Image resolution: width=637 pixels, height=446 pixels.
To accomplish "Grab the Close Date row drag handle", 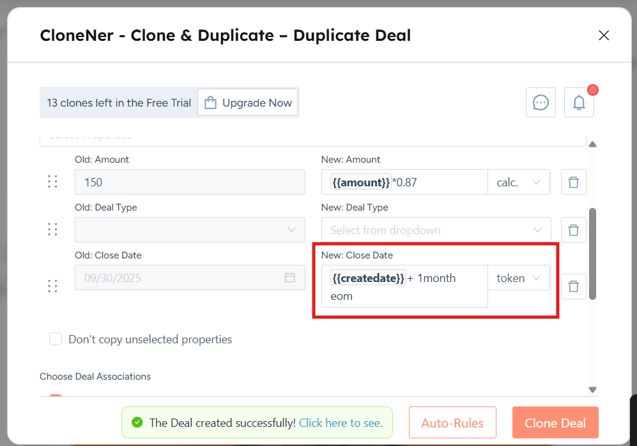I will pyautogui.click(x=53, y=286).
